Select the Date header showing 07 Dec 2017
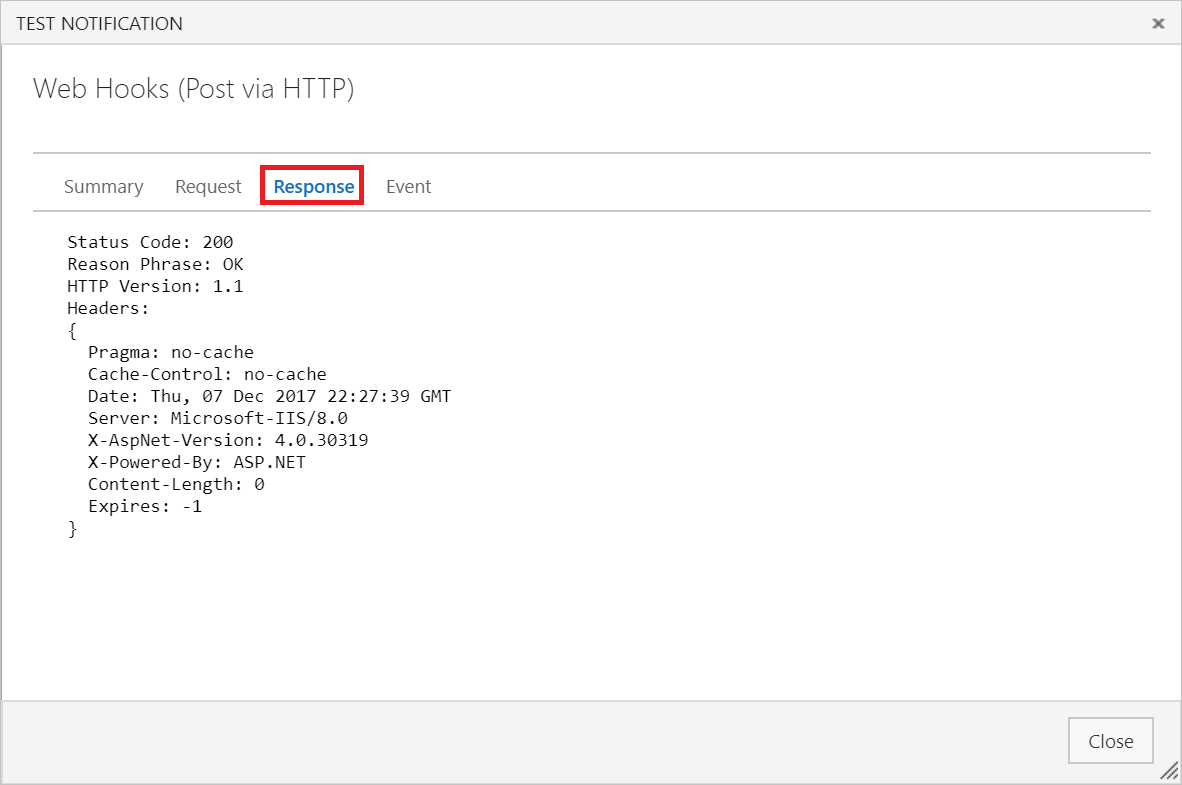Viewport: 1182px width, 785px height. [x=268, y=396]
